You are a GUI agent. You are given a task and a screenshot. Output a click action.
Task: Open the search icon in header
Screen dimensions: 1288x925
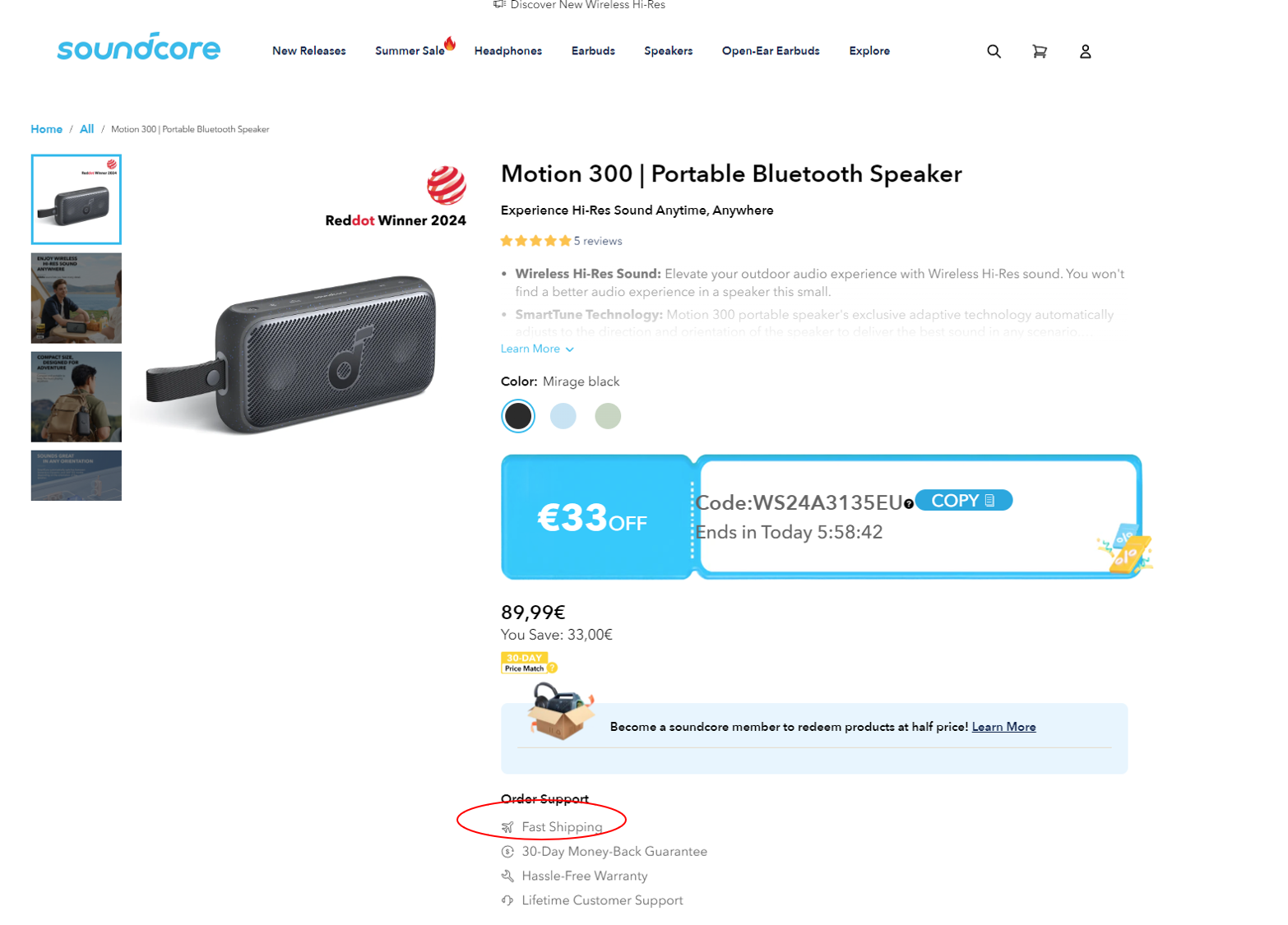click(x=994, y=51)
